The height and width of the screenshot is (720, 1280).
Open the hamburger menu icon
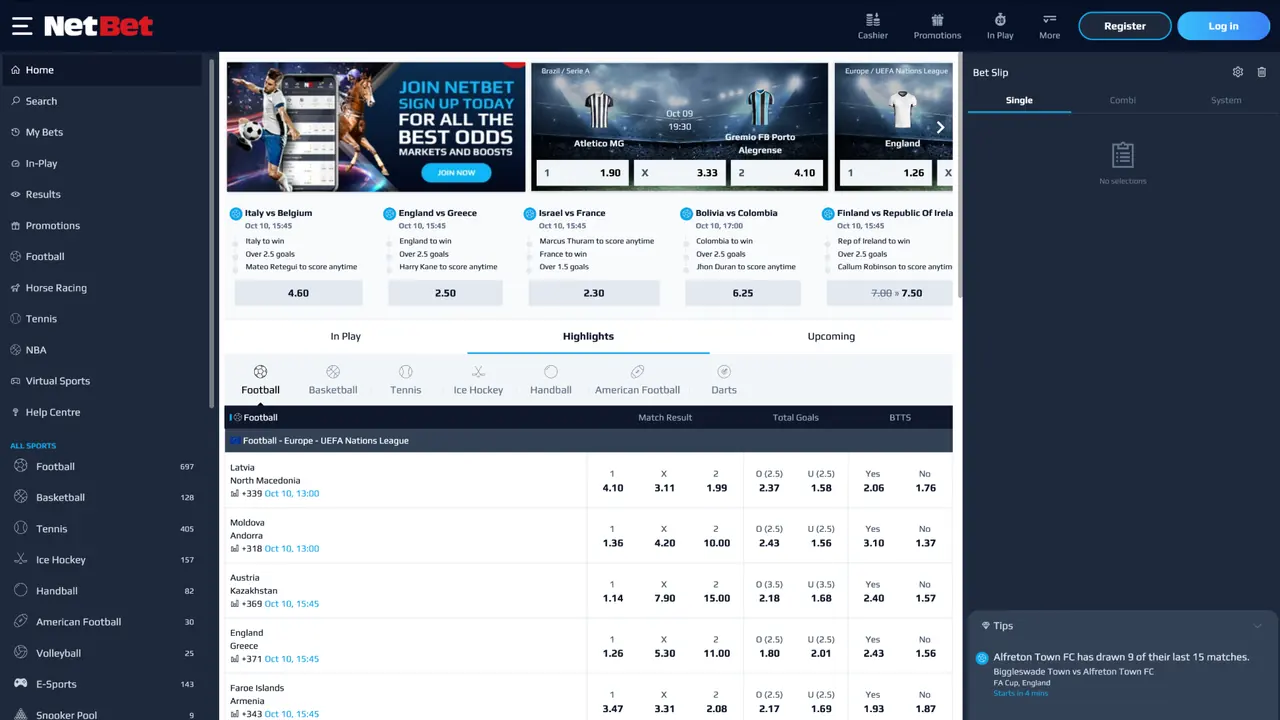point(22,26)
